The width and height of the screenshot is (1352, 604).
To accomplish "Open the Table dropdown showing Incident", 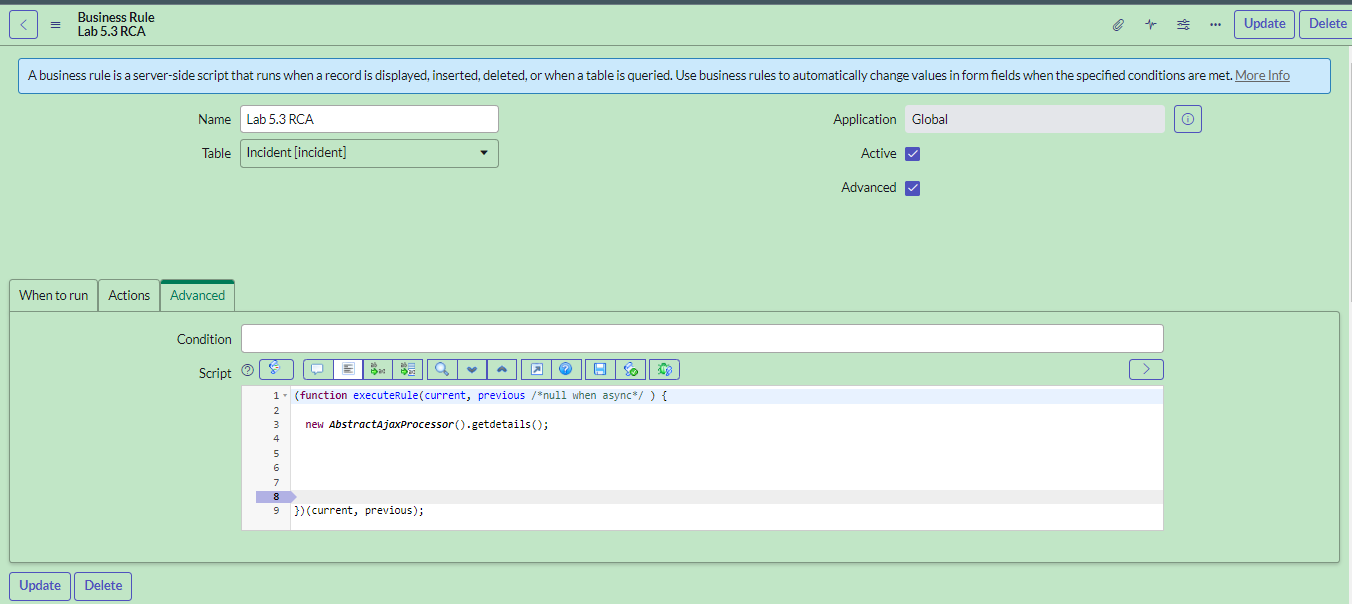I will click(369, 153).
